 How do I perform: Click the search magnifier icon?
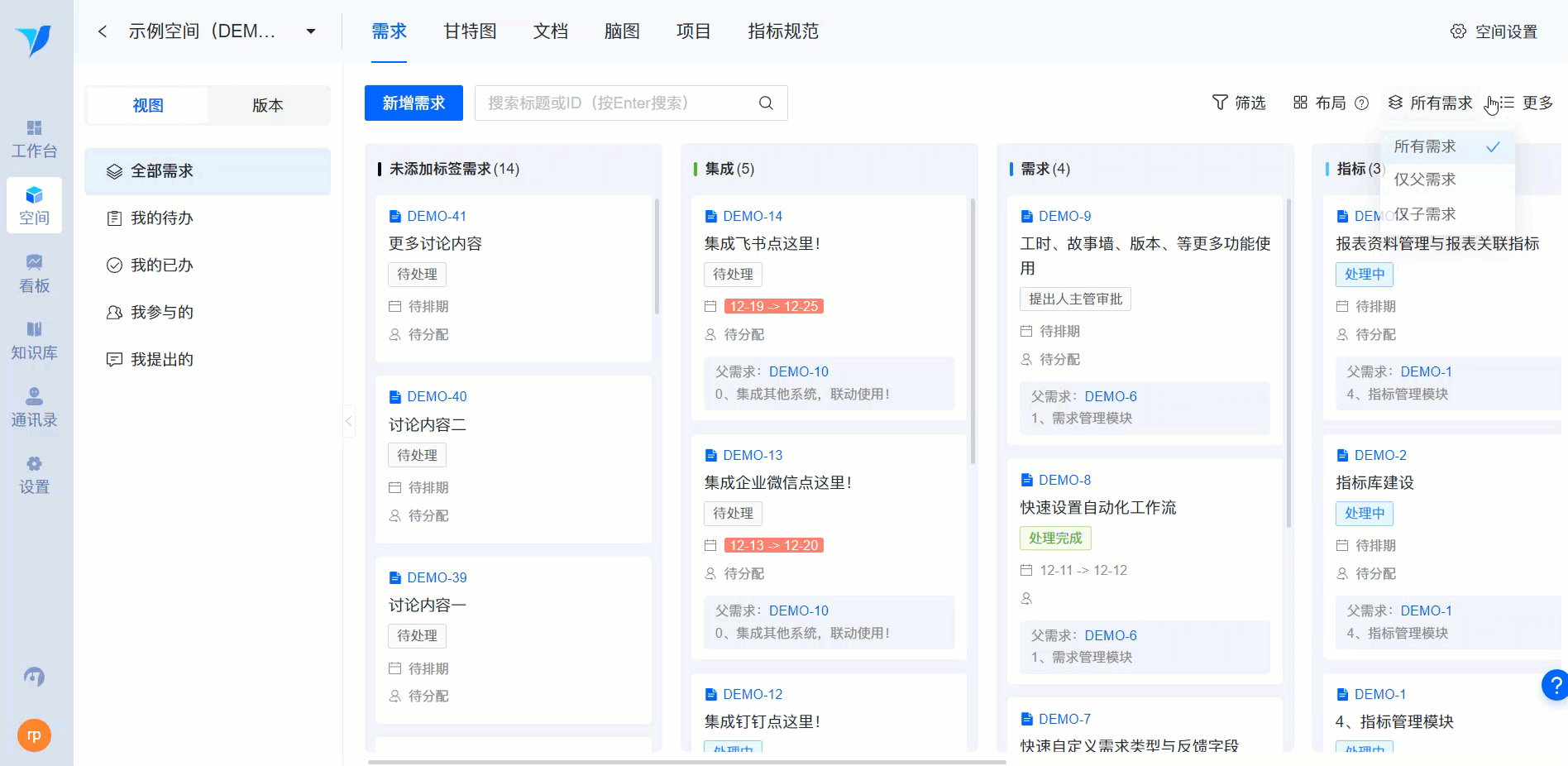click(x=766, y=103)
